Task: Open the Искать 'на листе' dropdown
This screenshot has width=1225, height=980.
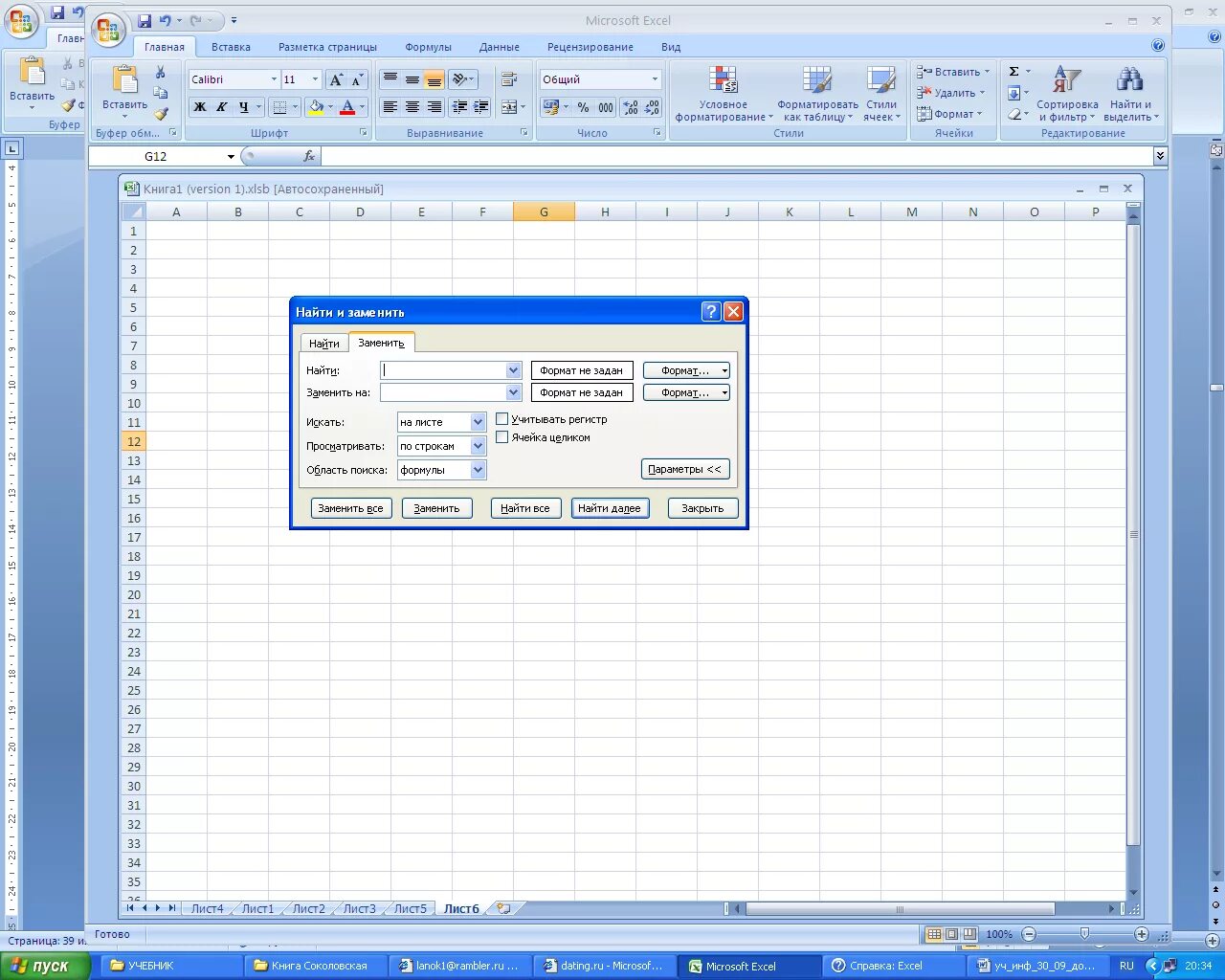Action: coord(479,422)
